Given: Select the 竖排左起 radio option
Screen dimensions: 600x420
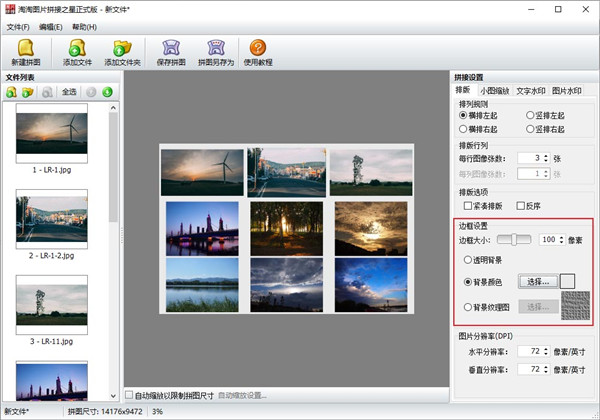Looking at the screenshot, I should 530,116.
